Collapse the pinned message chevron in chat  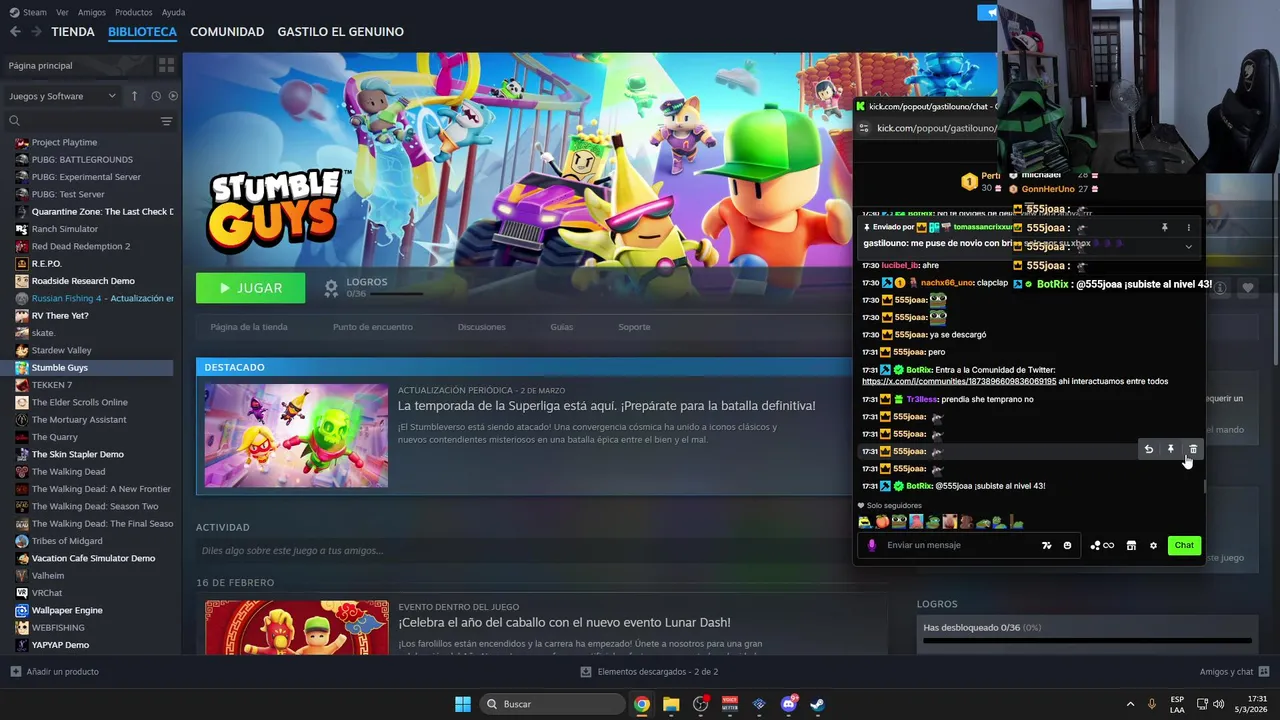[x=1188, y=246]
